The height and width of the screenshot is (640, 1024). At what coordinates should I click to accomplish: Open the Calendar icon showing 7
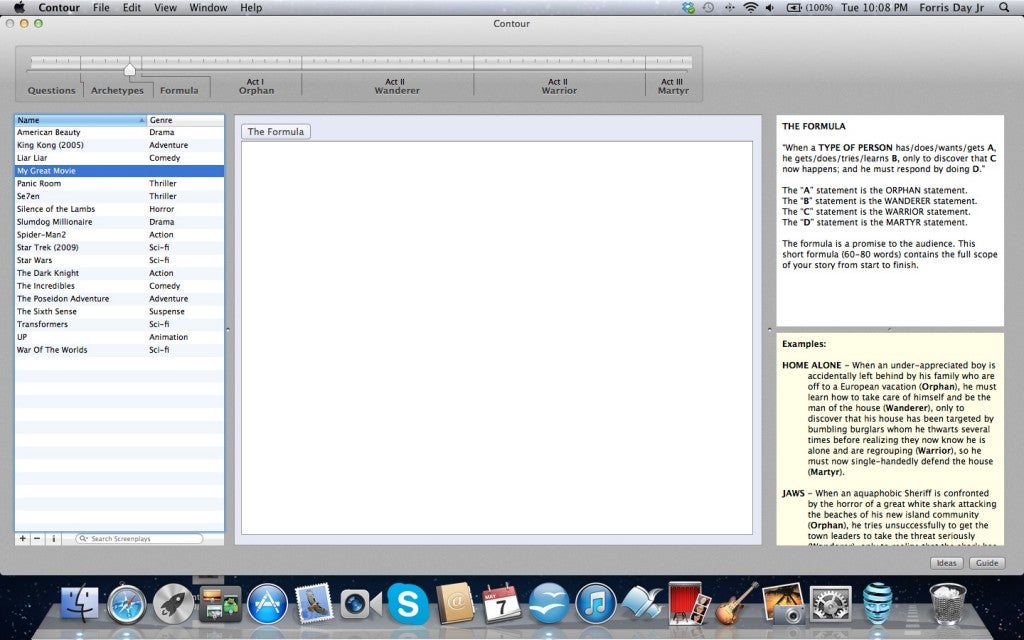pyautogui.click(x=502, y=604)
